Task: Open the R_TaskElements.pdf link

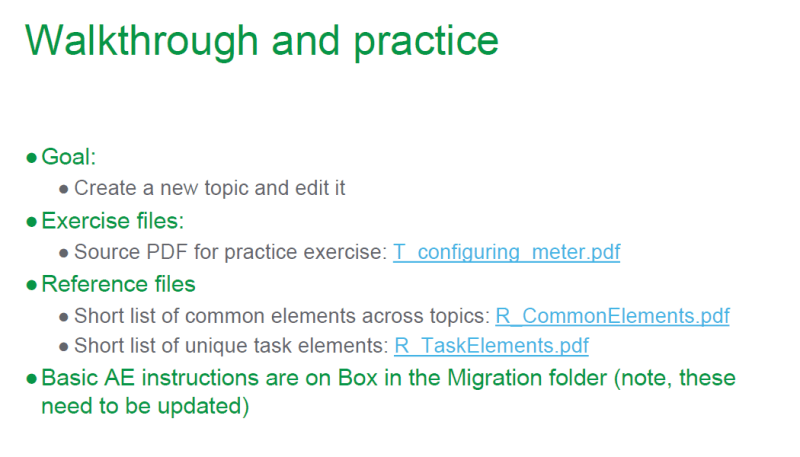Action: 491,346
